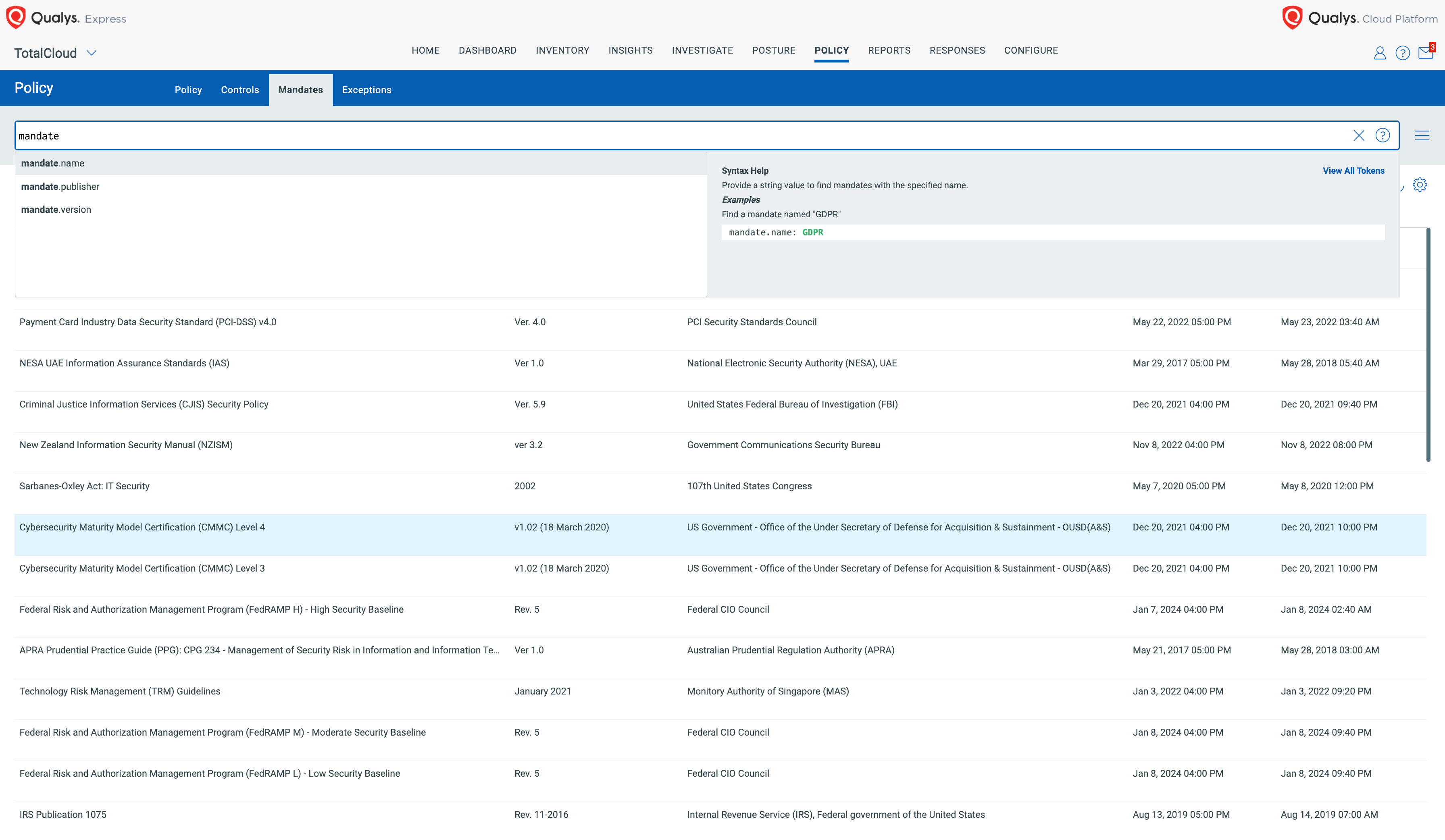The width and height of the screenshot is (1445, 840).
Task: Clear the search query with X icon
Action: pyautogui.click(x=1359, y=135)
